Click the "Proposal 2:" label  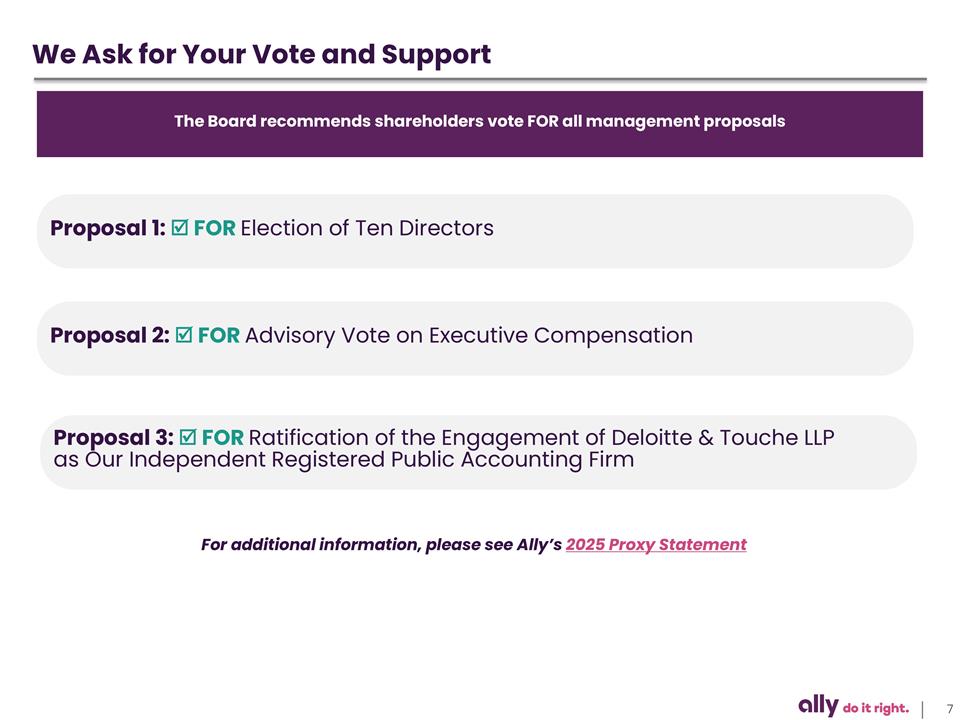pyautogui.click(x=110, y=335)
